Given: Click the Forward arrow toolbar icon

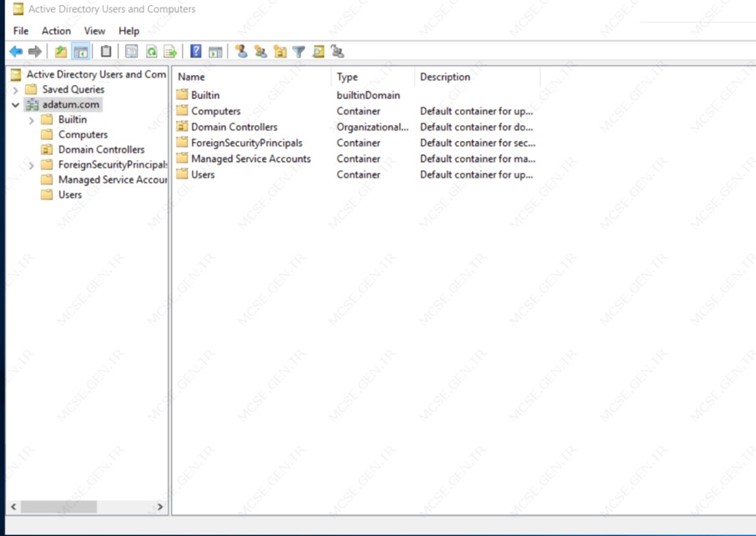Looking at the screenshot, I should point(35,51).
